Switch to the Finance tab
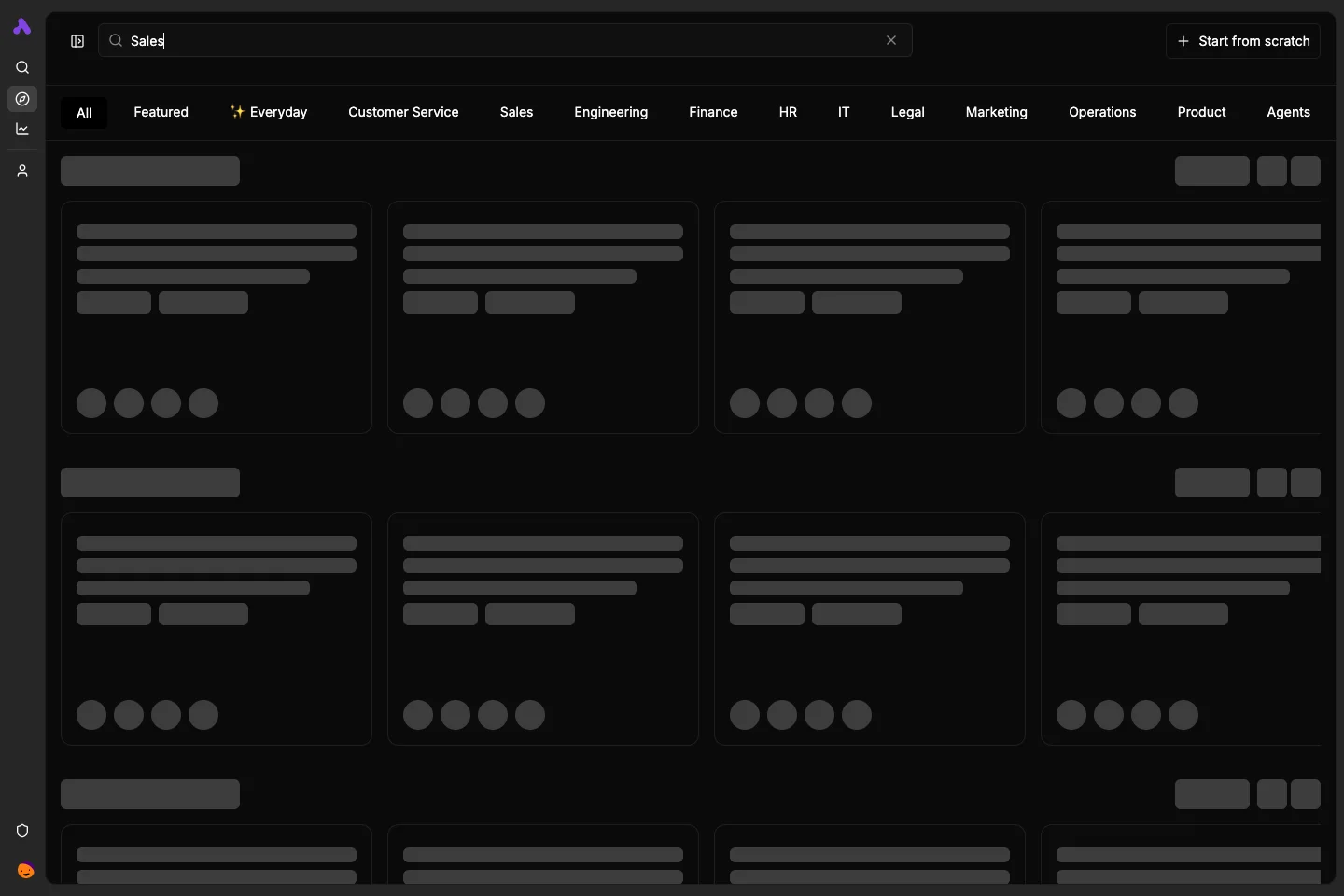 [x=713, y=112]
